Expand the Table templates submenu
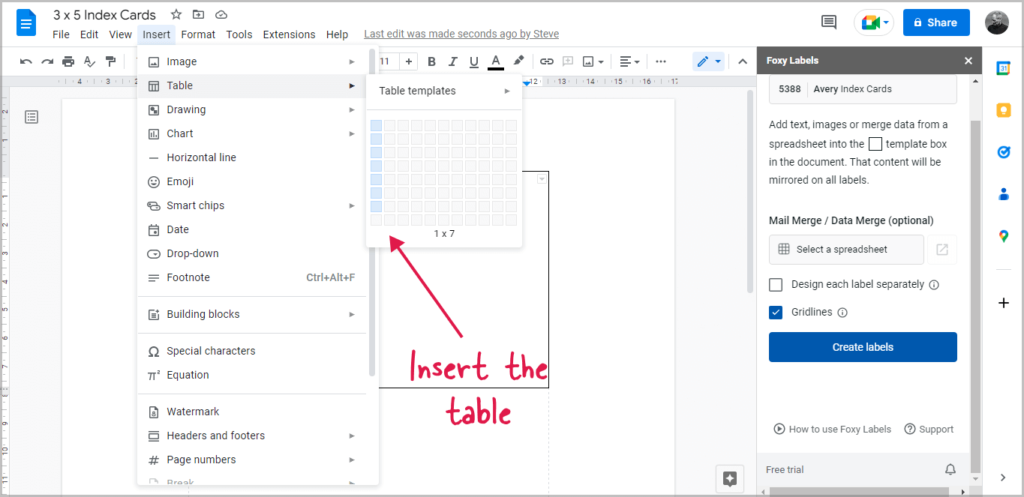Screen dimensions: 1024x497 point(444,91)
